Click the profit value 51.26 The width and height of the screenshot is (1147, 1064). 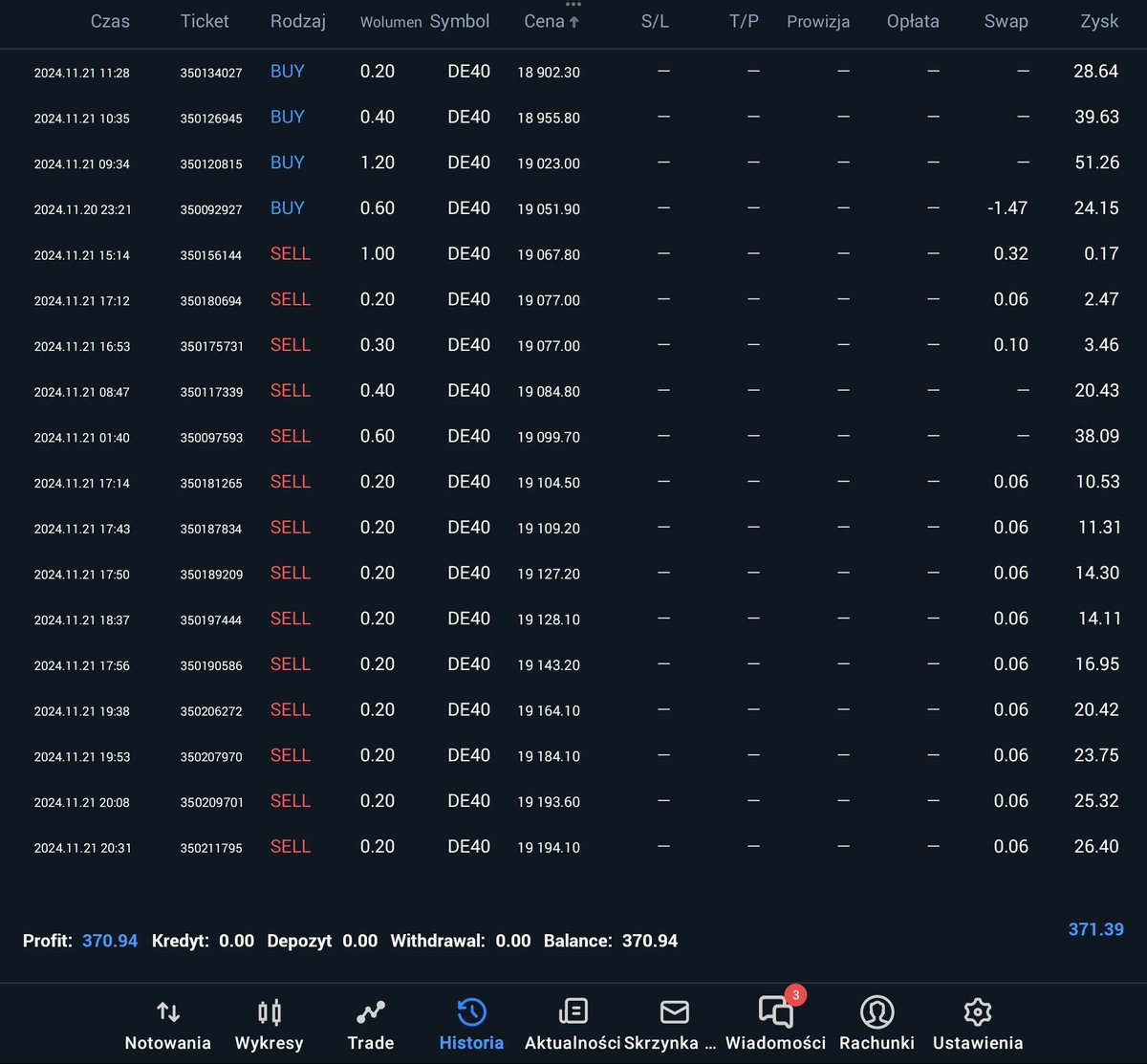1097,163
